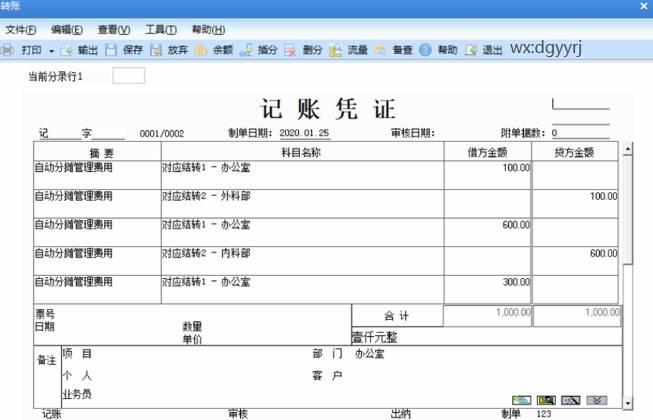
Task: Click the voucher date 2020.01.25 field
Action: coord(304,133)
